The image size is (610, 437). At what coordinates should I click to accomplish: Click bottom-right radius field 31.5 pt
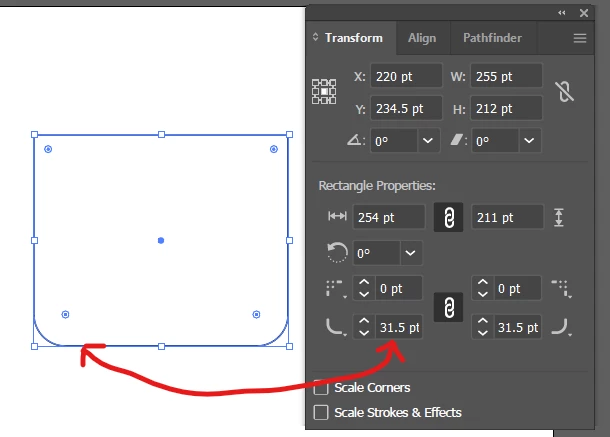(x=517, y=327)
